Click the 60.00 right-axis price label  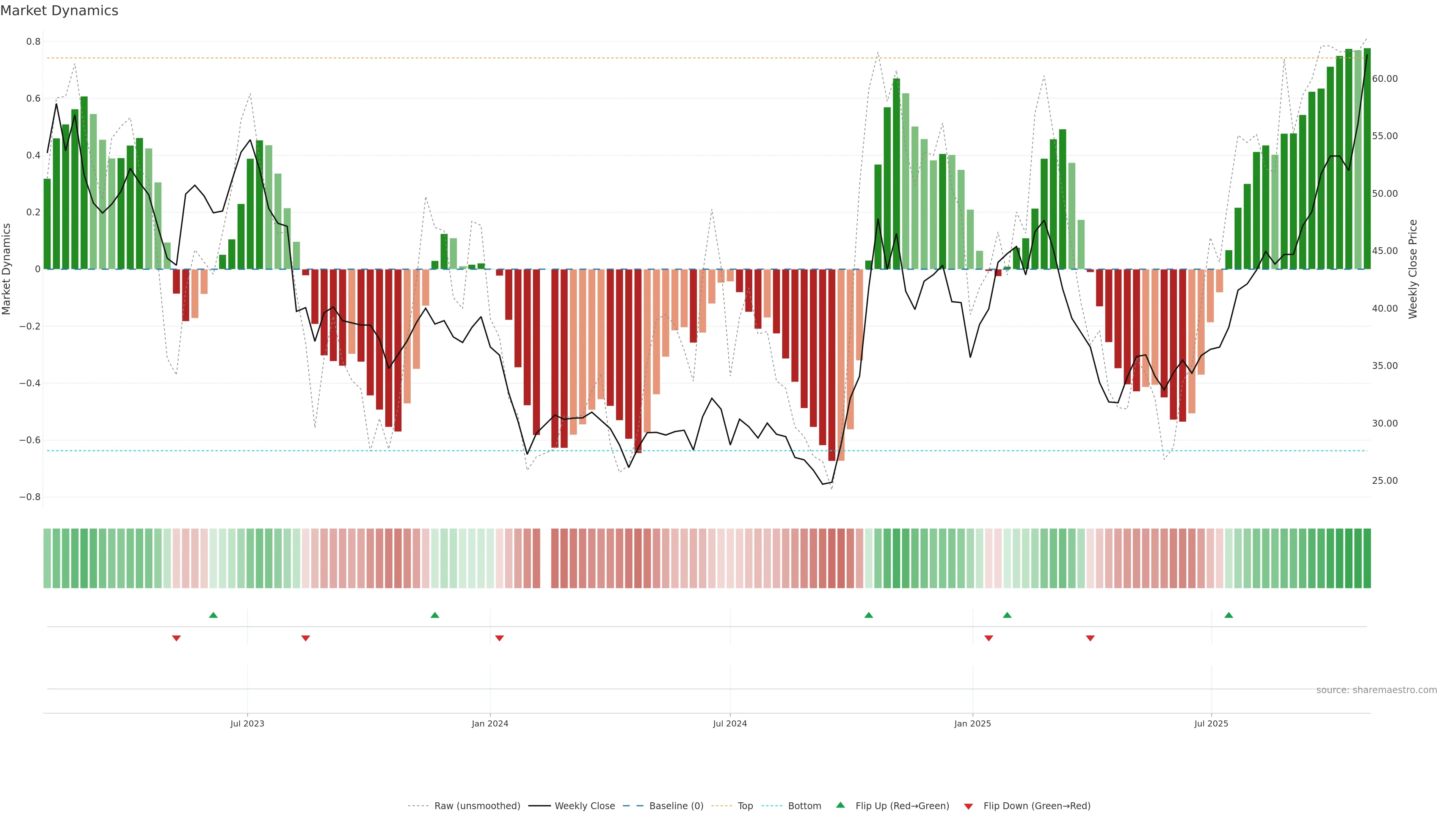1384,78
